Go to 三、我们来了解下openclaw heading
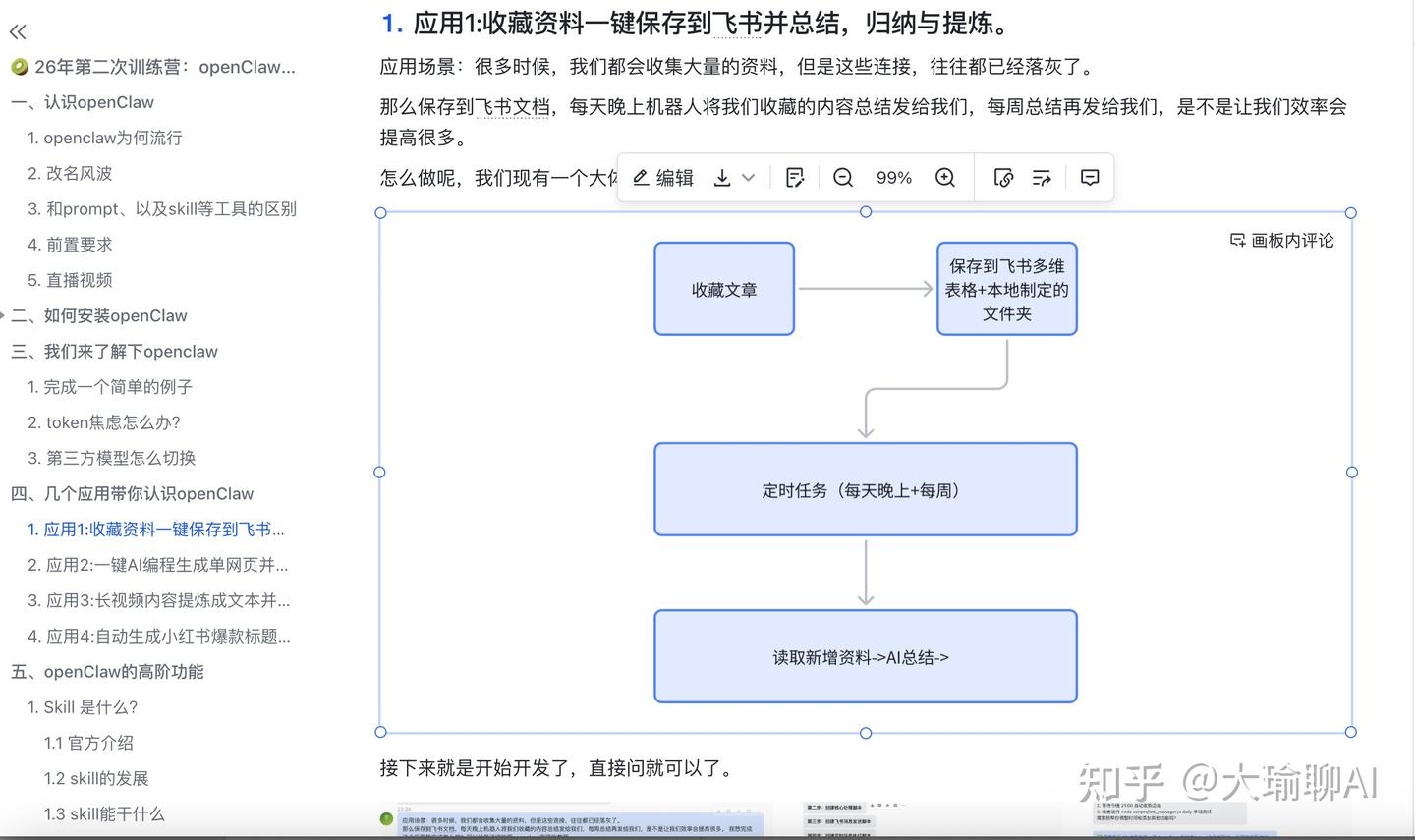Image resolution: width=1415 pixels, height=840 pixels. 114,351
